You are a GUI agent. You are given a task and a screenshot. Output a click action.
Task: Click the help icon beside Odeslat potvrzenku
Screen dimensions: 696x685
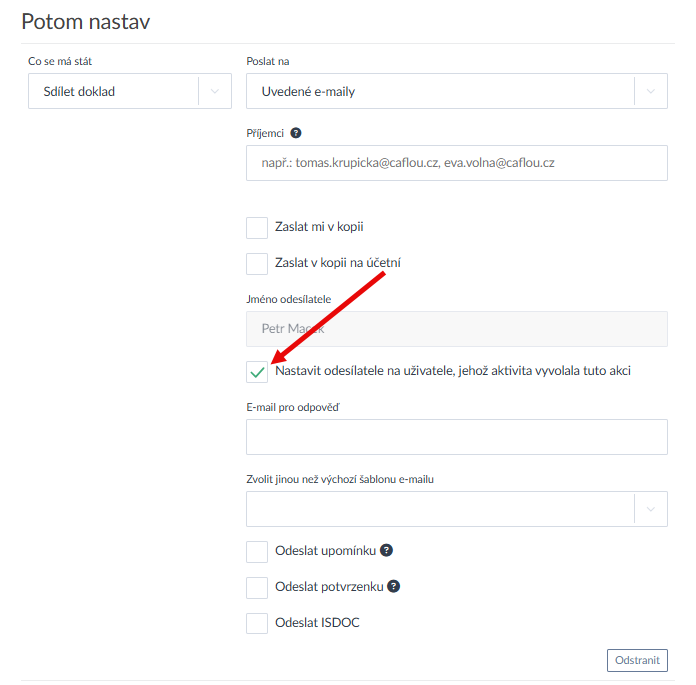(394, 586)
